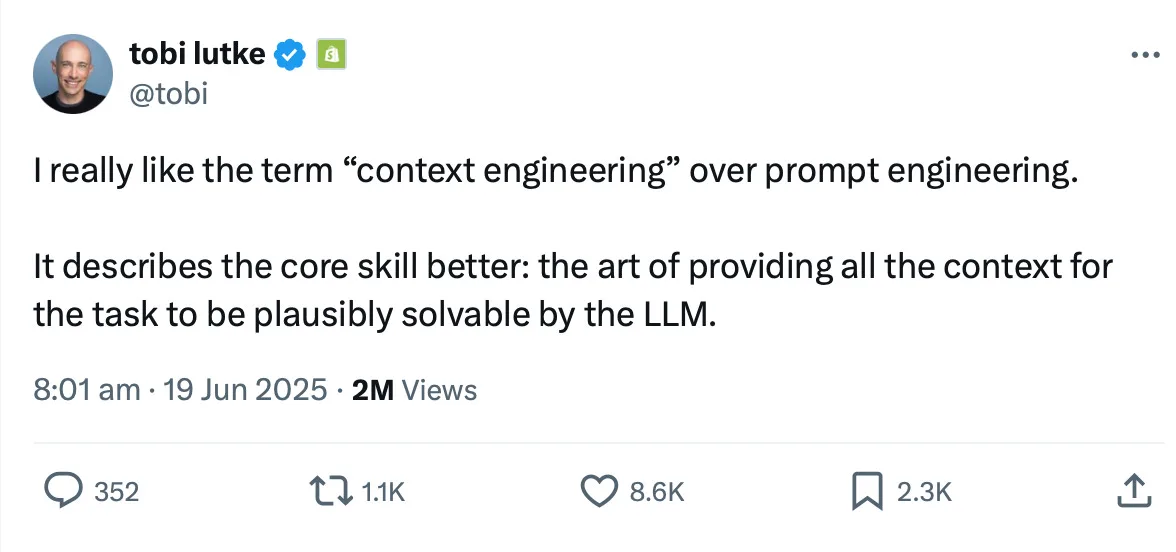
Task: Click the blue verified badge
Action: [x=290, y=55]
